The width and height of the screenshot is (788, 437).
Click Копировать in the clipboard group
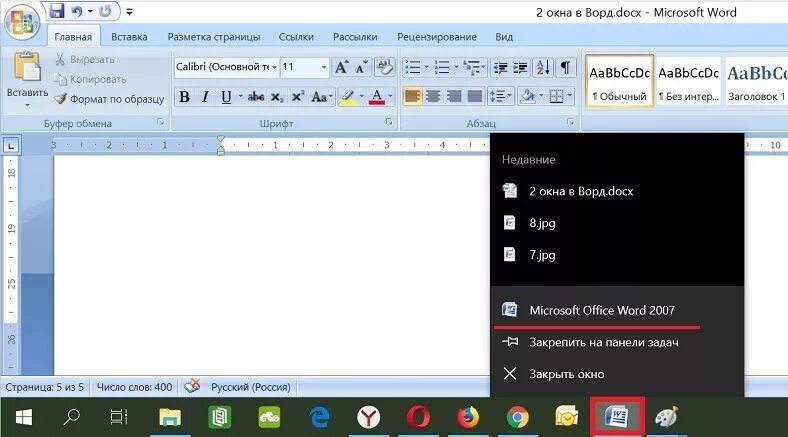(x=90, y=79)
